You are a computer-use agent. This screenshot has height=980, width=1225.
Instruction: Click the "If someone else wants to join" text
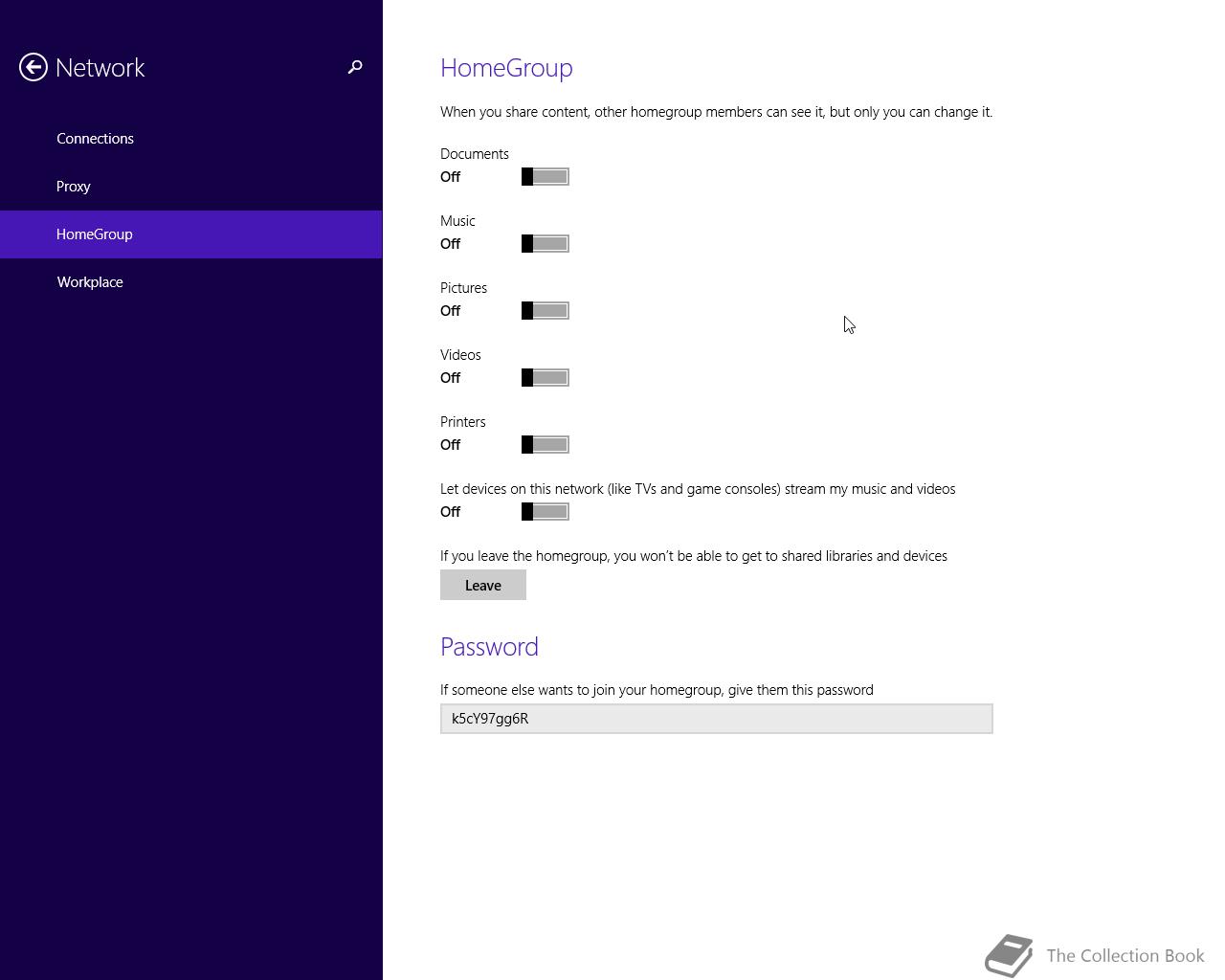657,690
